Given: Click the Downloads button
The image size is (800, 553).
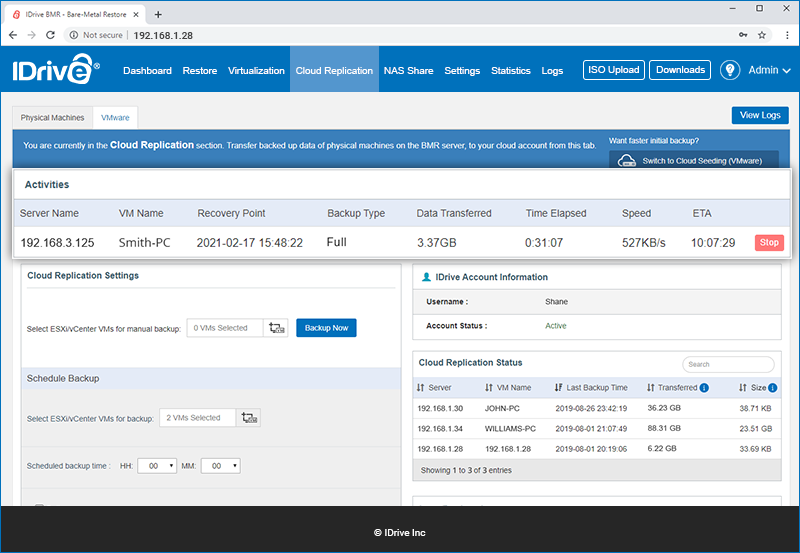Looking at the screenshot, I should pyautogui.click(x=680, y=70).
